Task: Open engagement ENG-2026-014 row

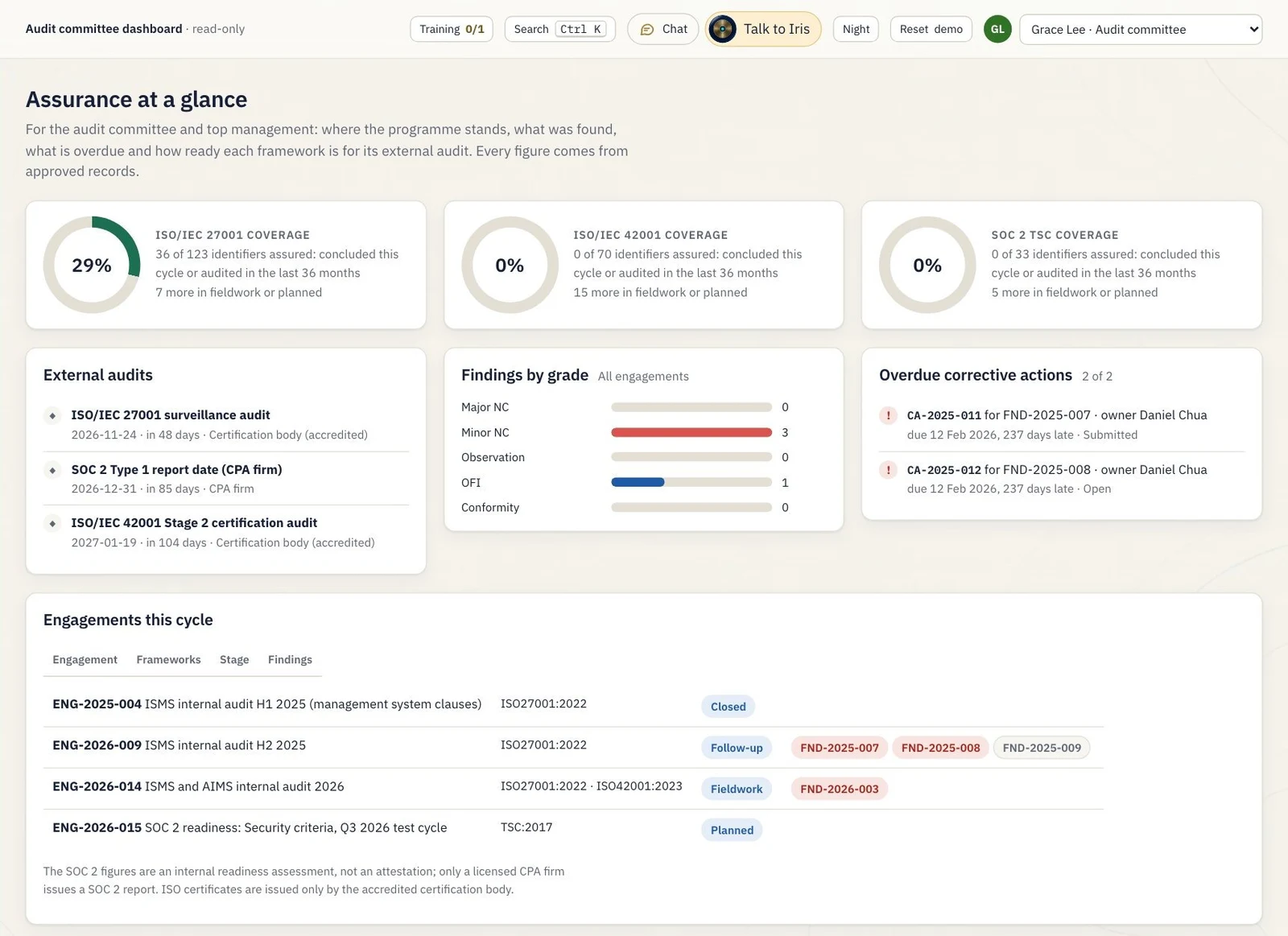Action: tap(573, 788)
